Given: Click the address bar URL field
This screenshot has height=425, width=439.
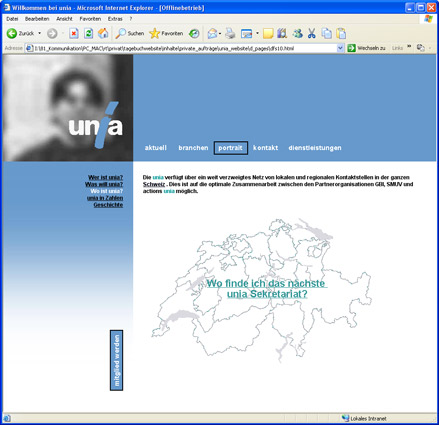Looking at the screenshot, I should (x=184, y=48).
